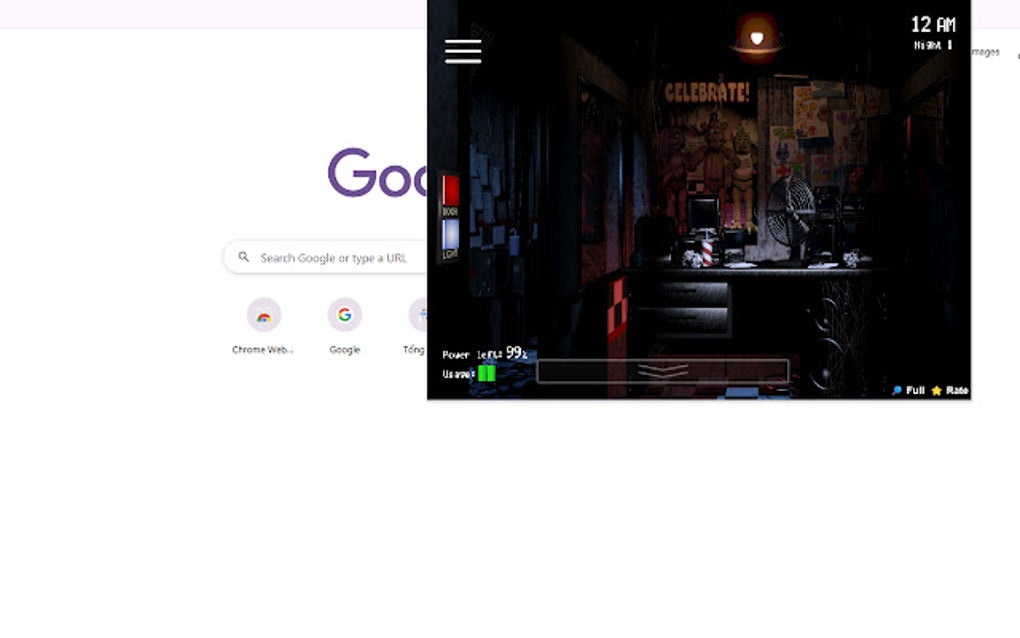Click the yellow star icon next to Rate
Image resolution: width=1020 pixels, height=638 pixels.
click(x=936, y=390)
